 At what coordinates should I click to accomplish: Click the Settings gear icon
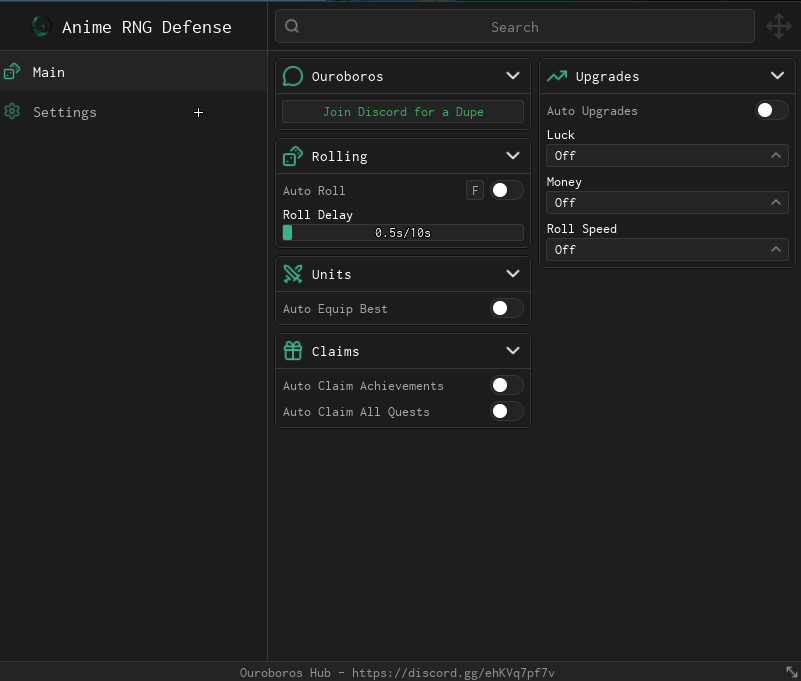(x=12, y=111)
